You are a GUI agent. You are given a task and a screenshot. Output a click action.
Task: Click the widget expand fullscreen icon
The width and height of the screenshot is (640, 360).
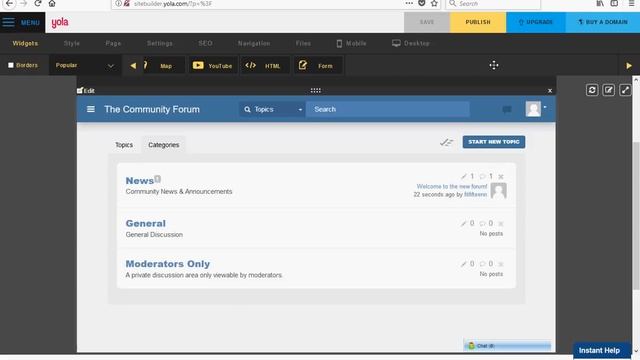[x=625, y=90]
